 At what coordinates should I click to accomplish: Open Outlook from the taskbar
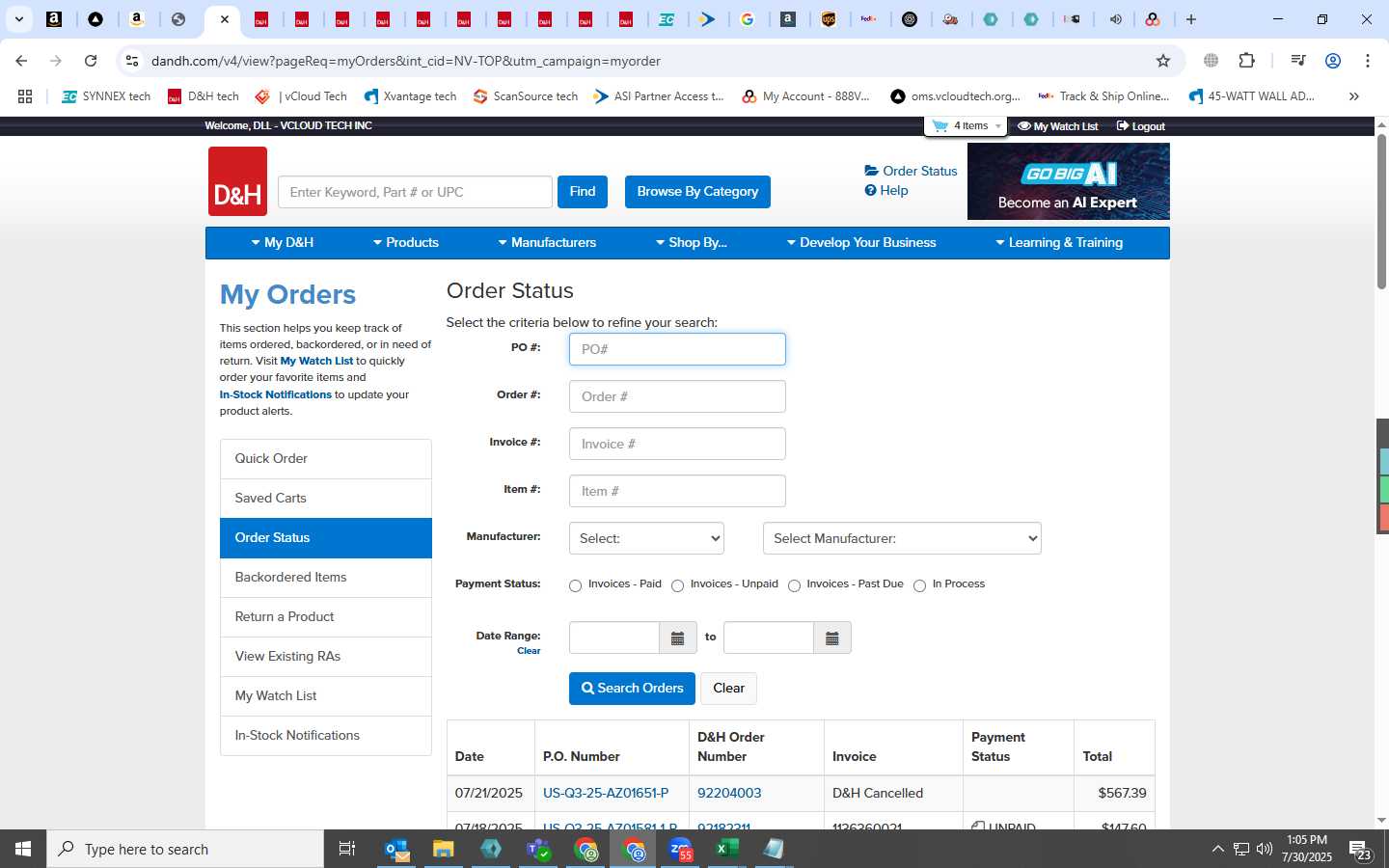(x=397, y=849)
